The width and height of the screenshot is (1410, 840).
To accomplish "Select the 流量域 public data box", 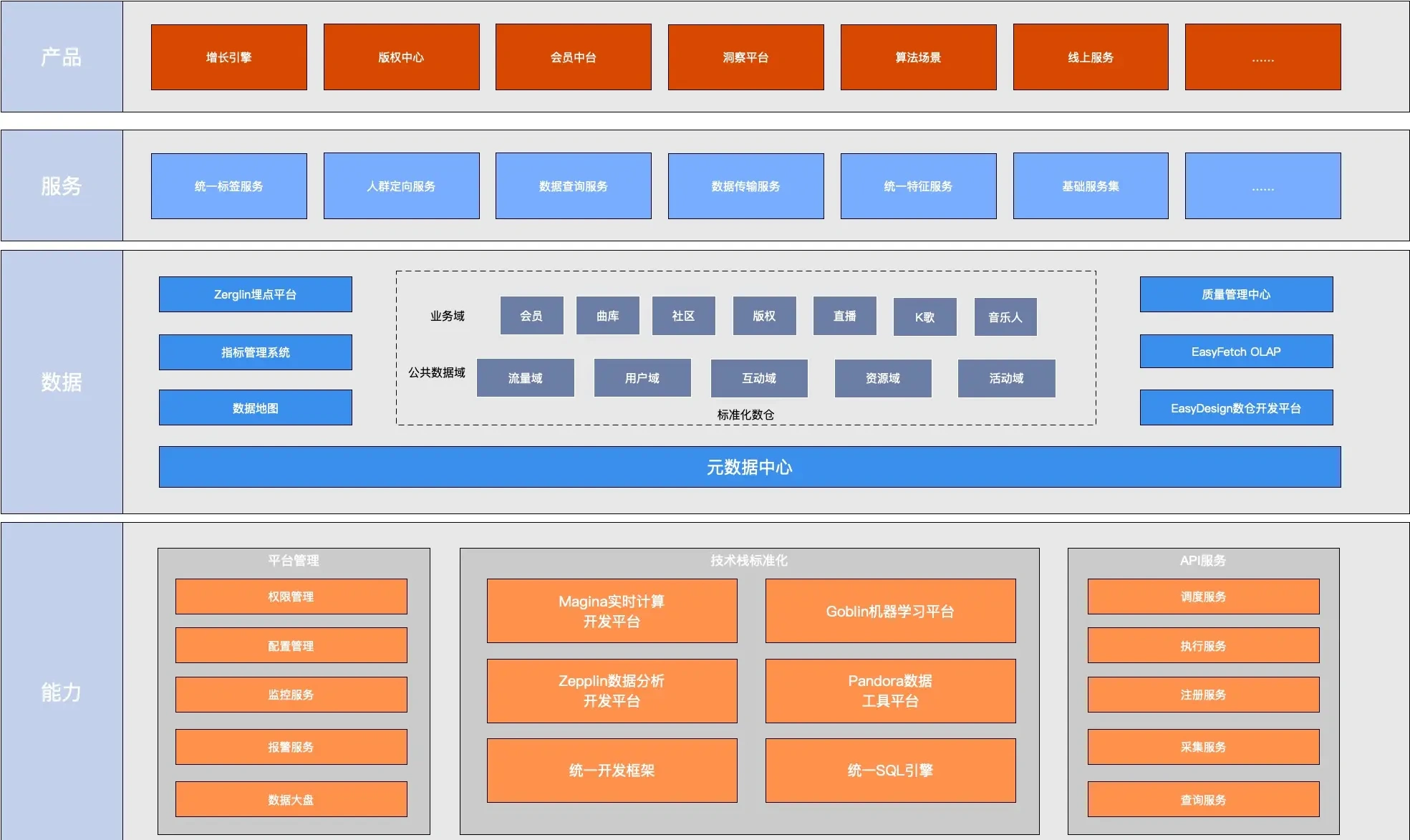I will 525,378.
